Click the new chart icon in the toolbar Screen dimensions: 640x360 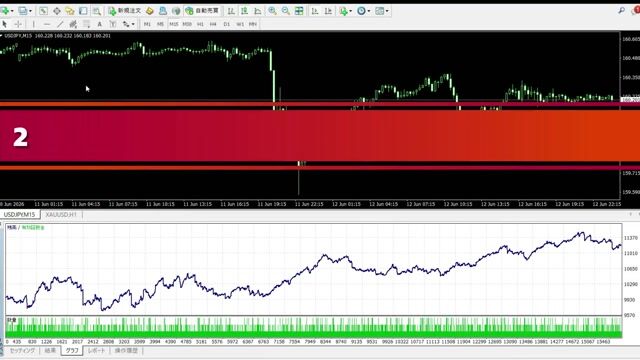5,11
